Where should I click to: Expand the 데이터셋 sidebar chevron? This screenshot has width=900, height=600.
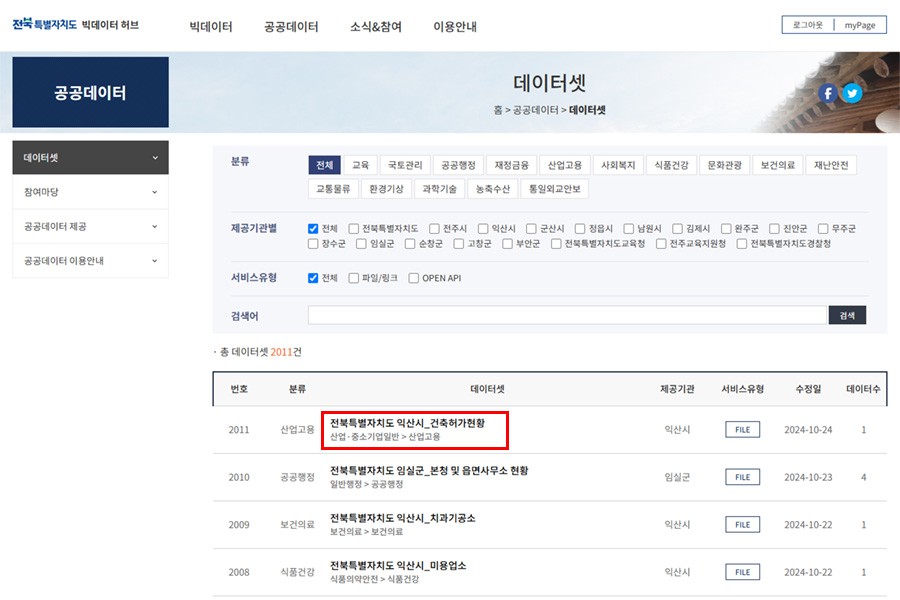point(155,157)
